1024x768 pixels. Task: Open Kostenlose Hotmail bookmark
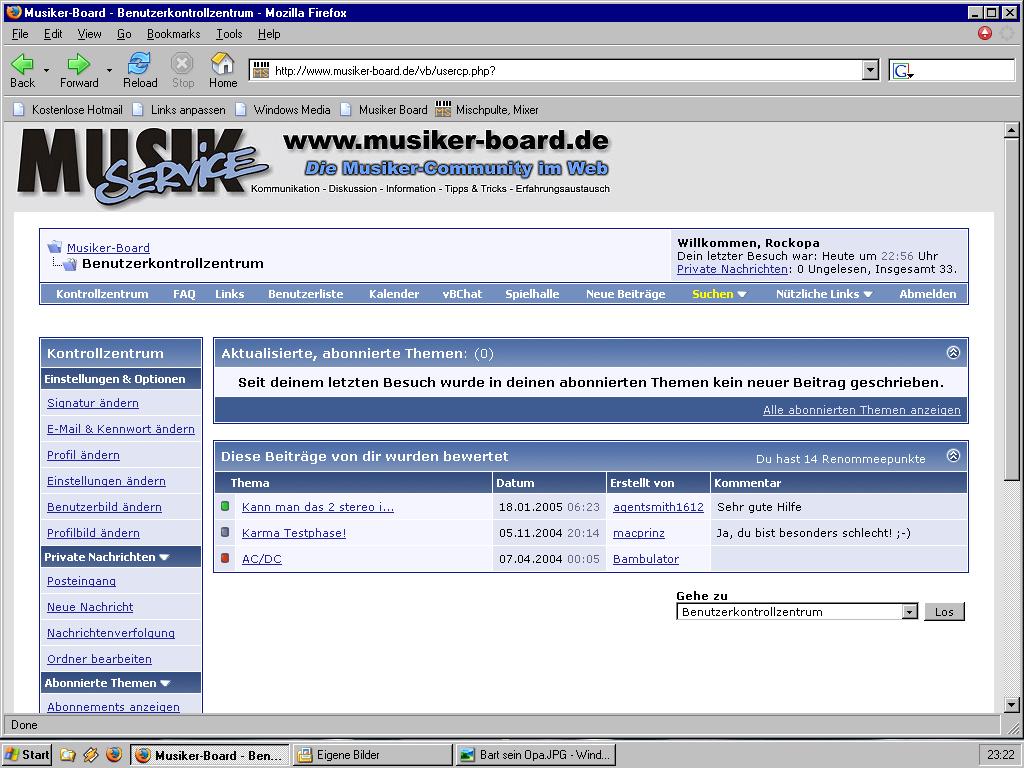pyautogui.click(x=69, y=110)
